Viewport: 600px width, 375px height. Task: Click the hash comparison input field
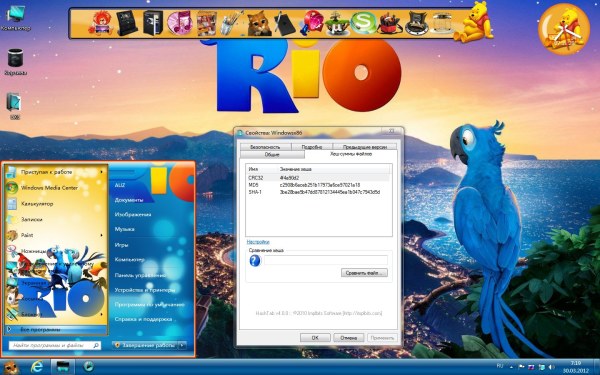click(326, 260)
